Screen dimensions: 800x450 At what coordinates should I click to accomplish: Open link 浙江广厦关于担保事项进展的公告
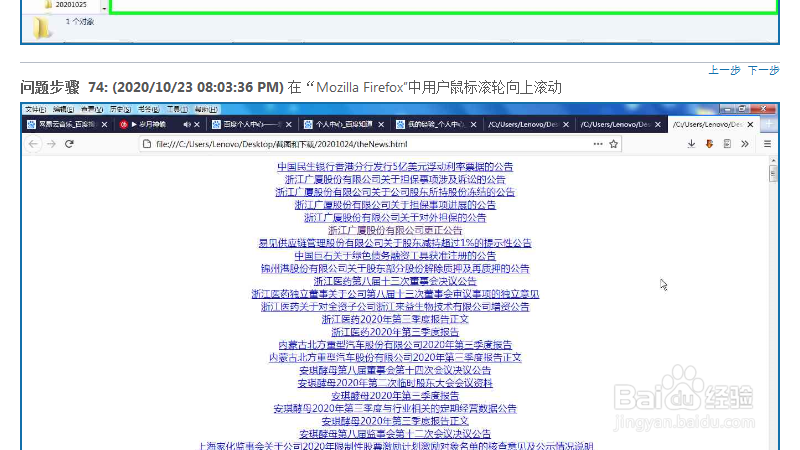(x=395, y=205)
